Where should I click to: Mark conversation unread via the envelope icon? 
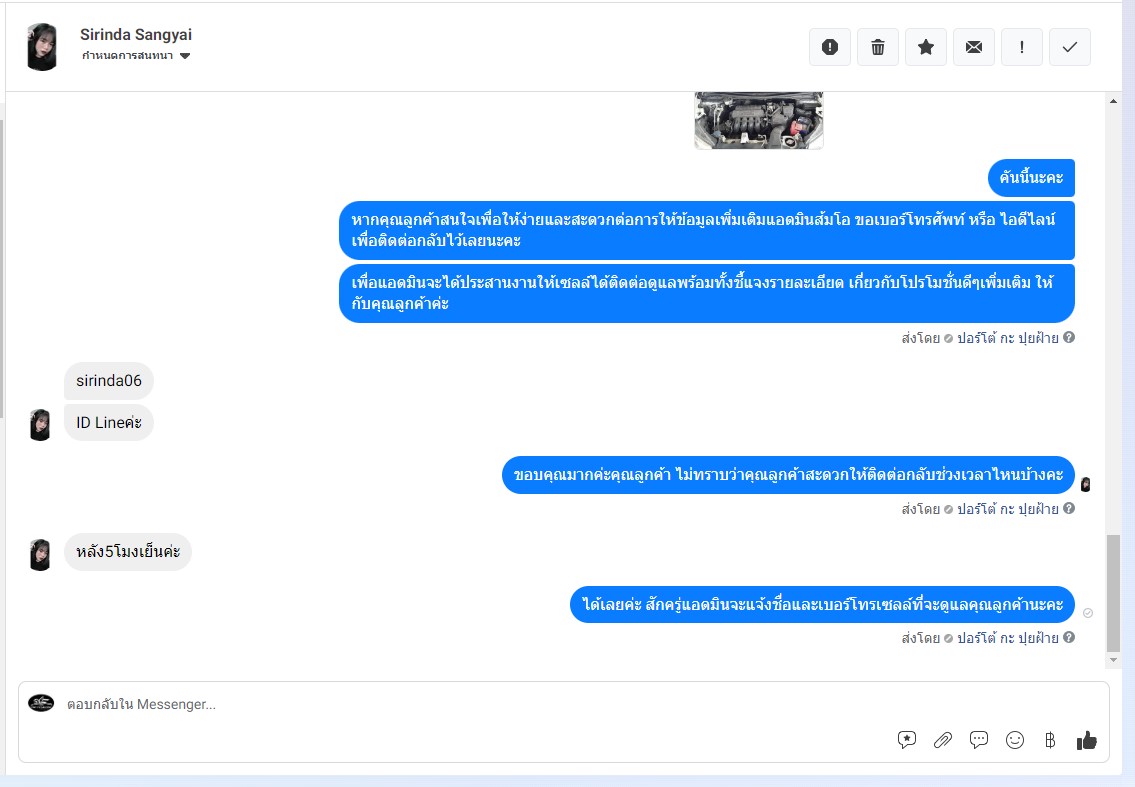(974, 47)
